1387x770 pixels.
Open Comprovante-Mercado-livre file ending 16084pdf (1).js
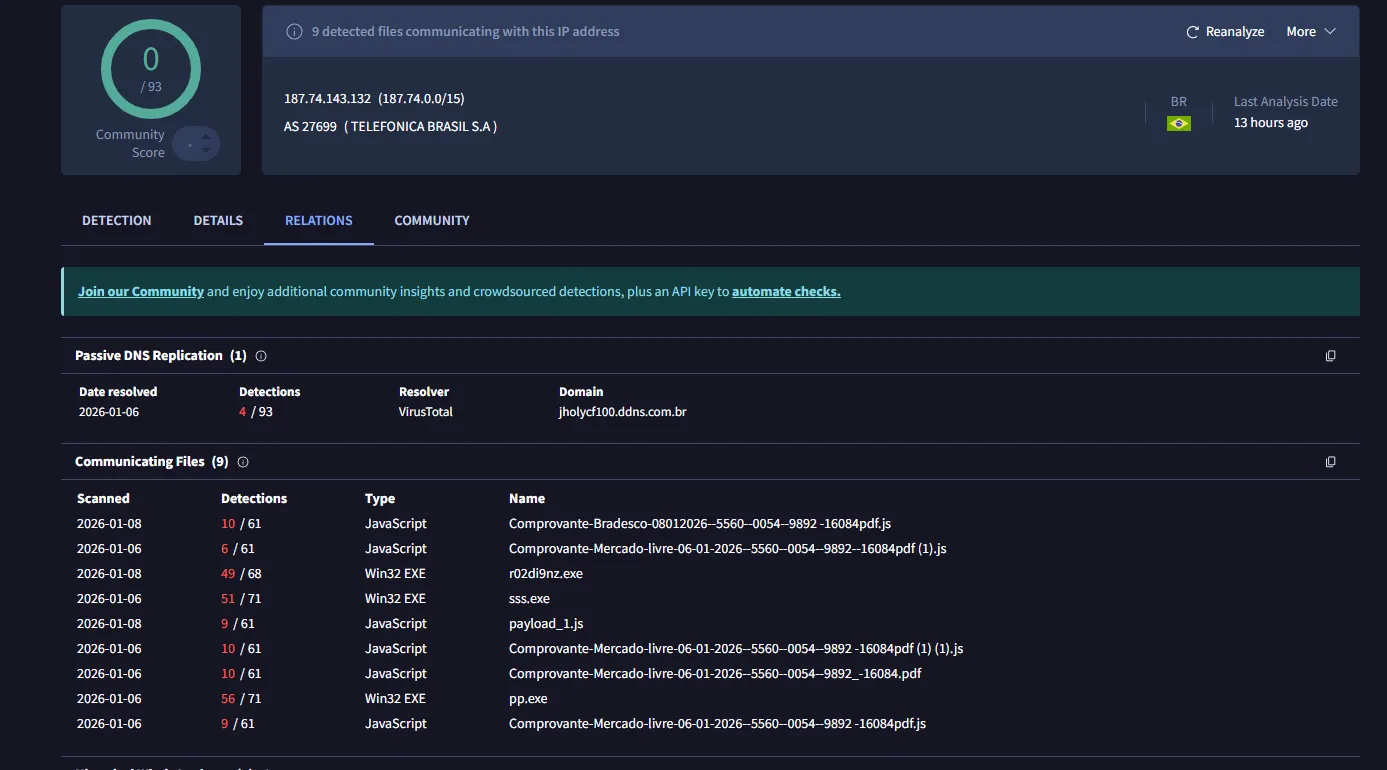pos(728,549)
